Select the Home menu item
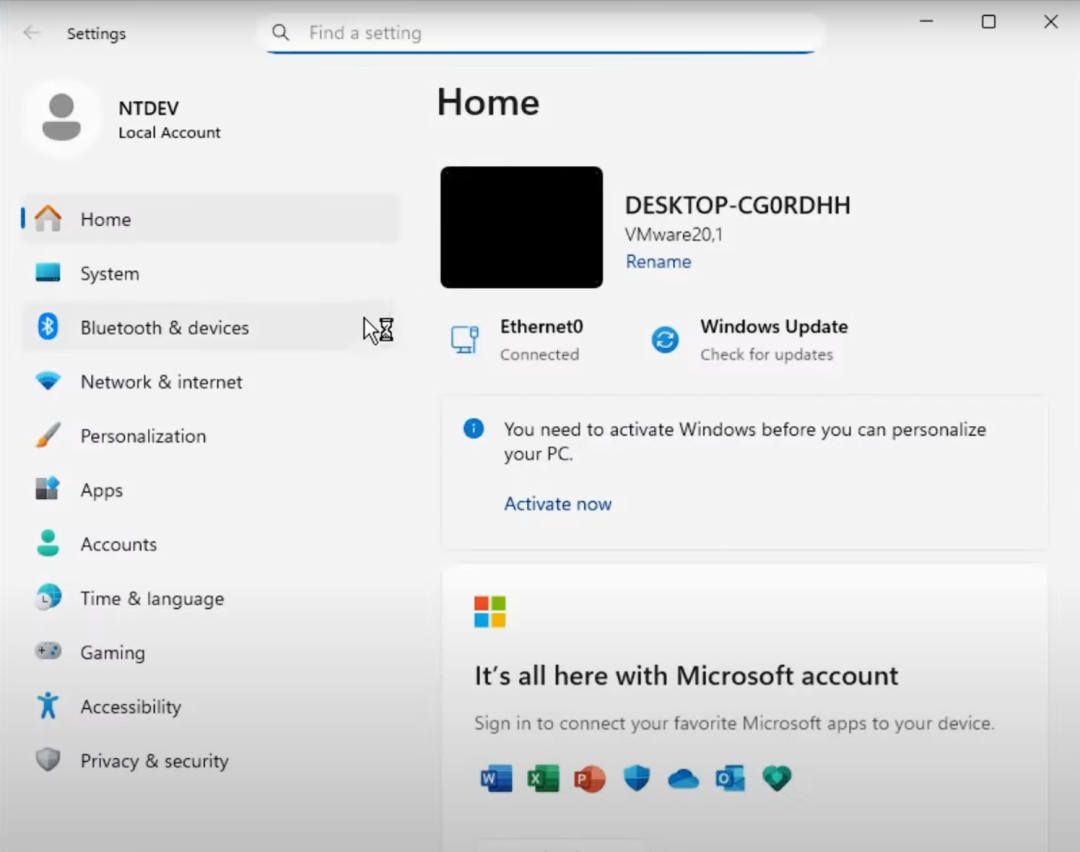The width and height of the screenshot is (1080, 852). point(105,219)
